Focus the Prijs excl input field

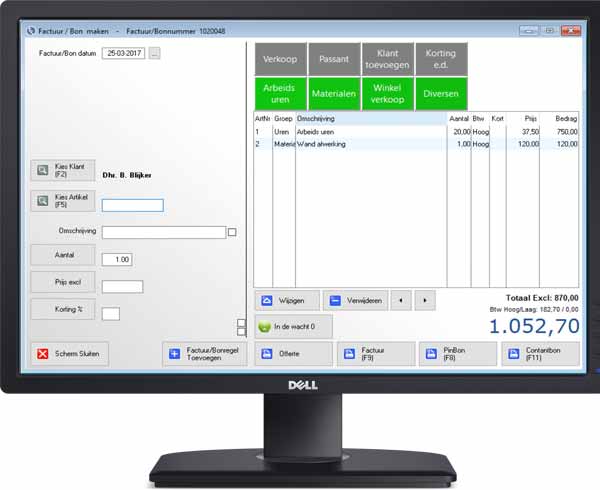tap(122, 287)
